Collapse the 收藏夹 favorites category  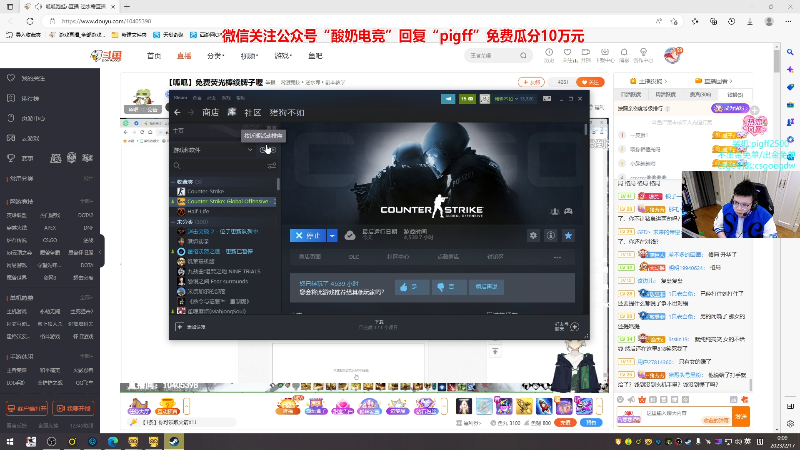pyautogui.click(x=173, y=182)
